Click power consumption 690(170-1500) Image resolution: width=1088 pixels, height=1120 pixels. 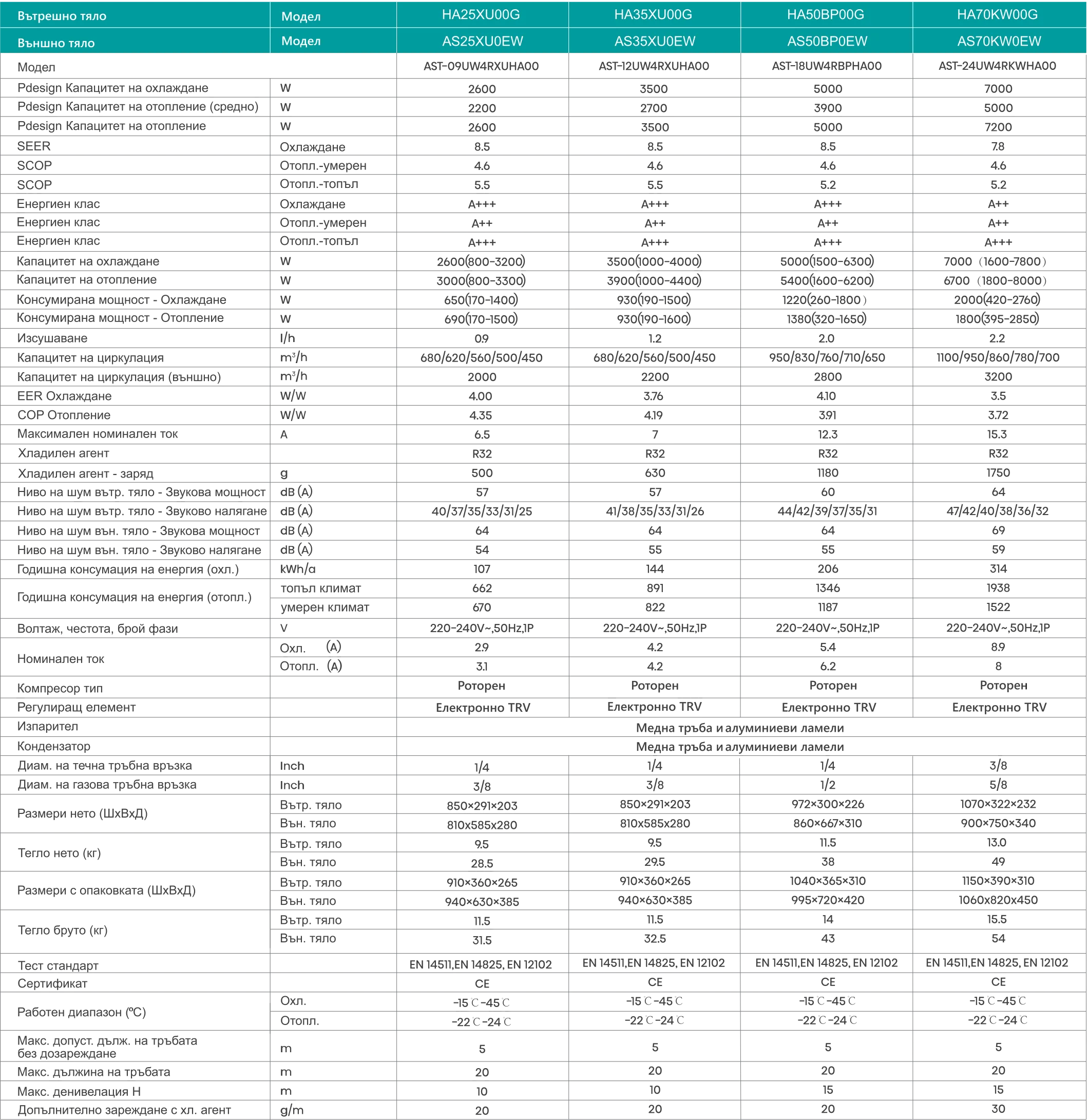pyautogui.click(x=481, y=319)
